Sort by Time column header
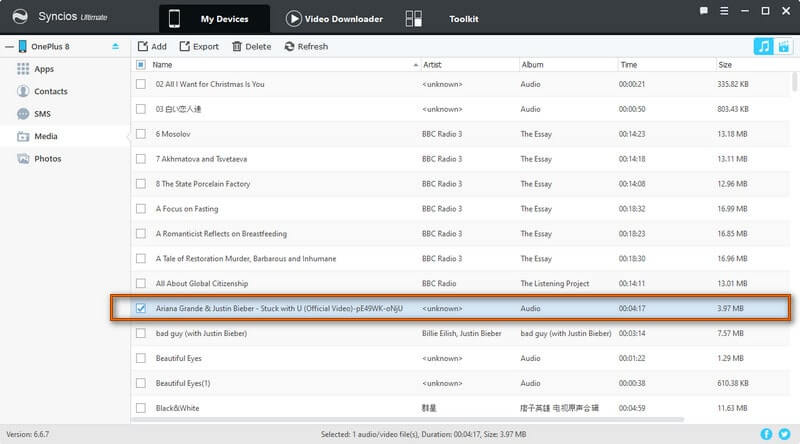The width and height of the screenshot is (800, 444). point(666,65)
